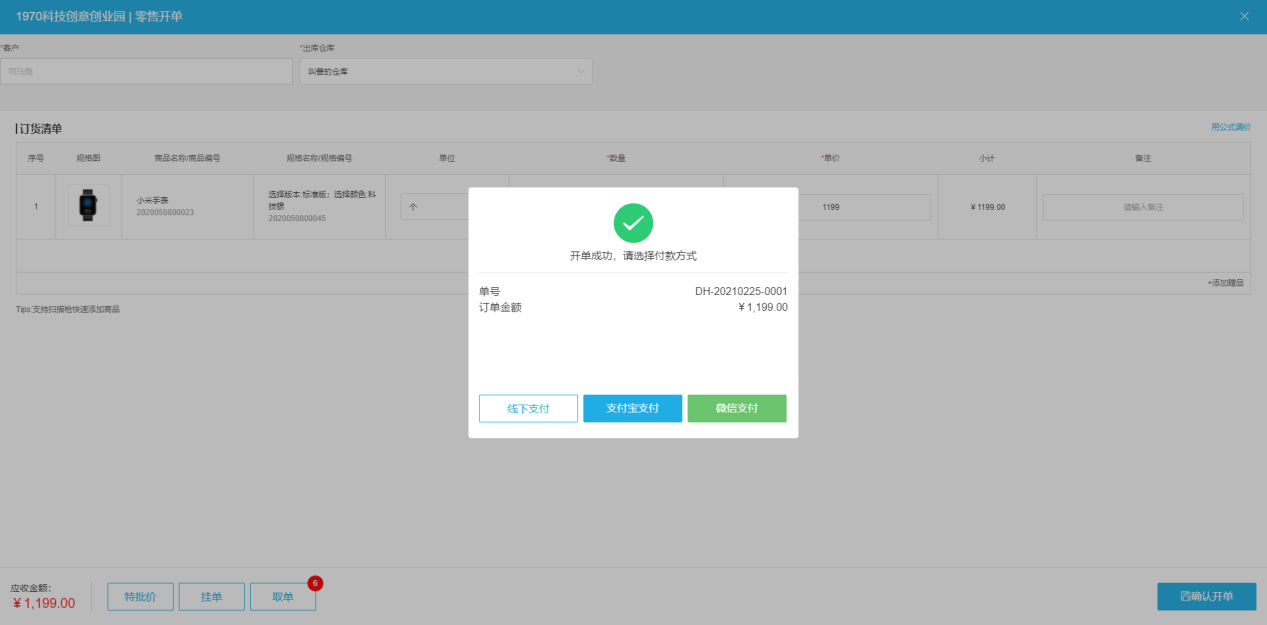This screenshot has width=1267, height=625.
Task: Focus the 备注 remarks input box
Action: pyautogui.click(x=1143, y=207)
